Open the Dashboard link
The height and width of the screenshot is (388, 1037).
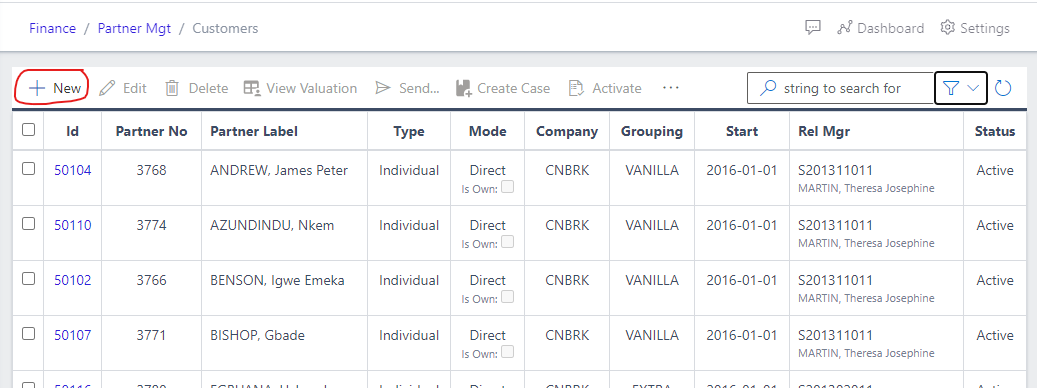pos(880,28)
